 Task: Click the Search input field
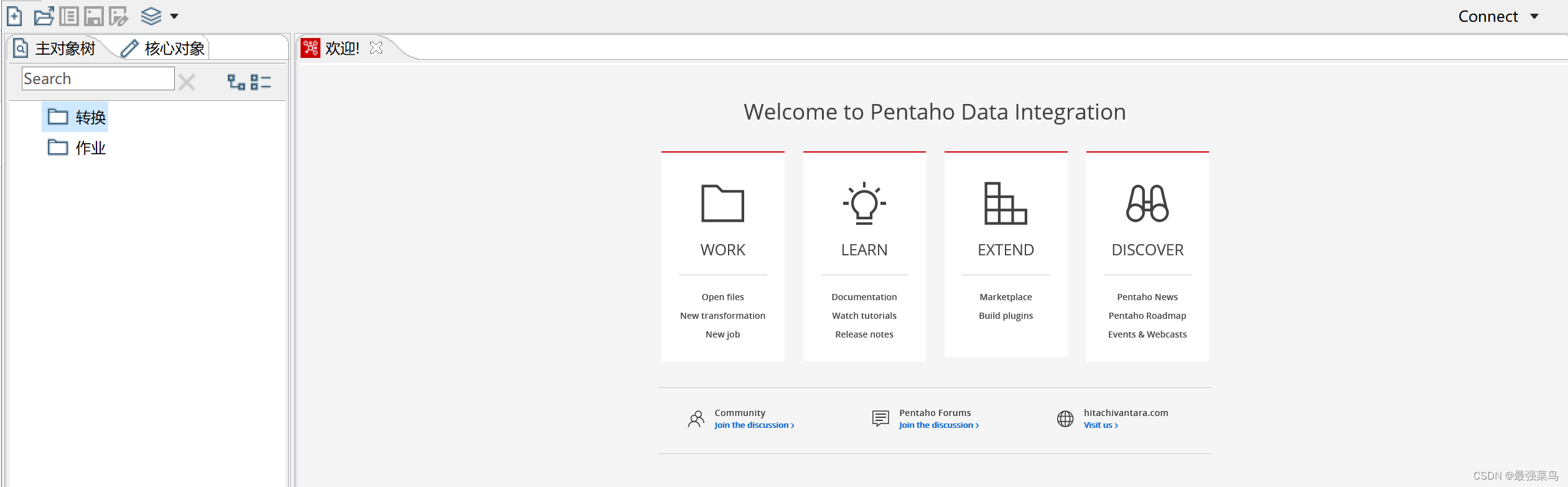click(98, 78)
